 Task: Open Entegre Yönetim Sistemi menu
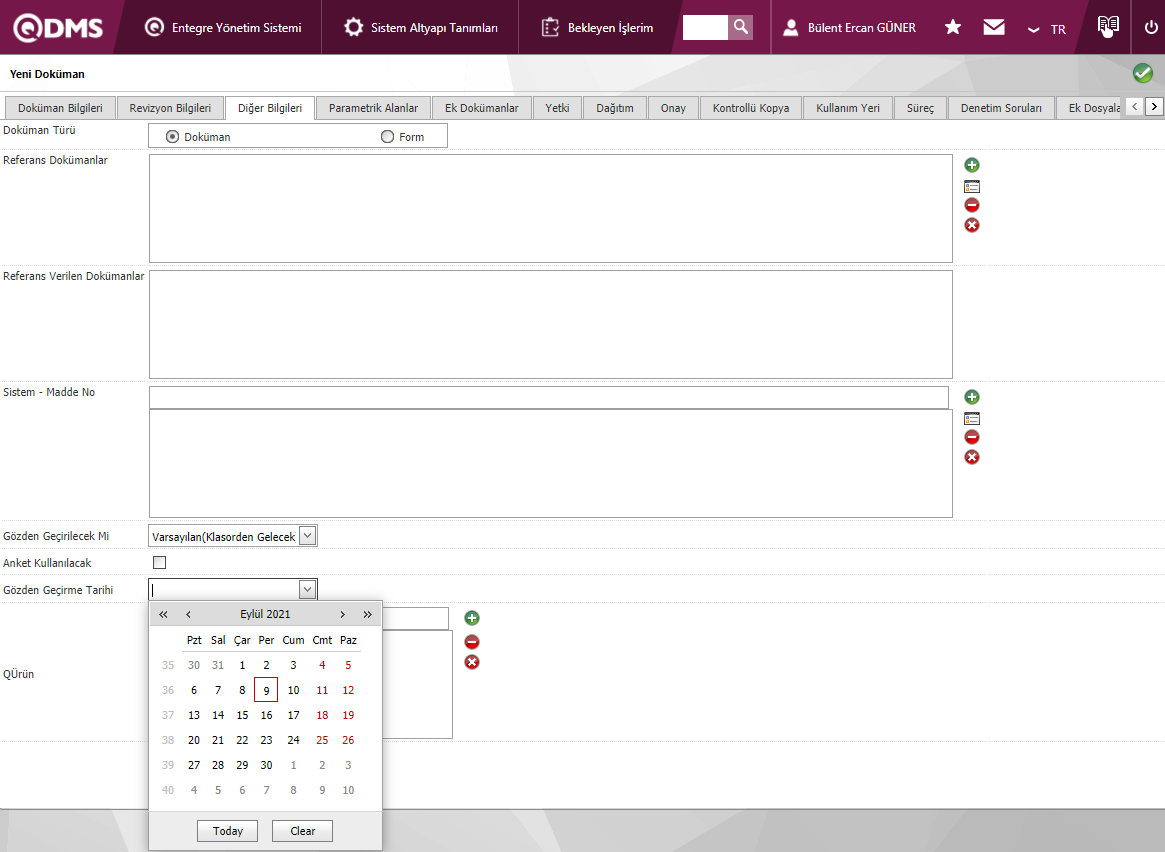[x=223, y=27]
